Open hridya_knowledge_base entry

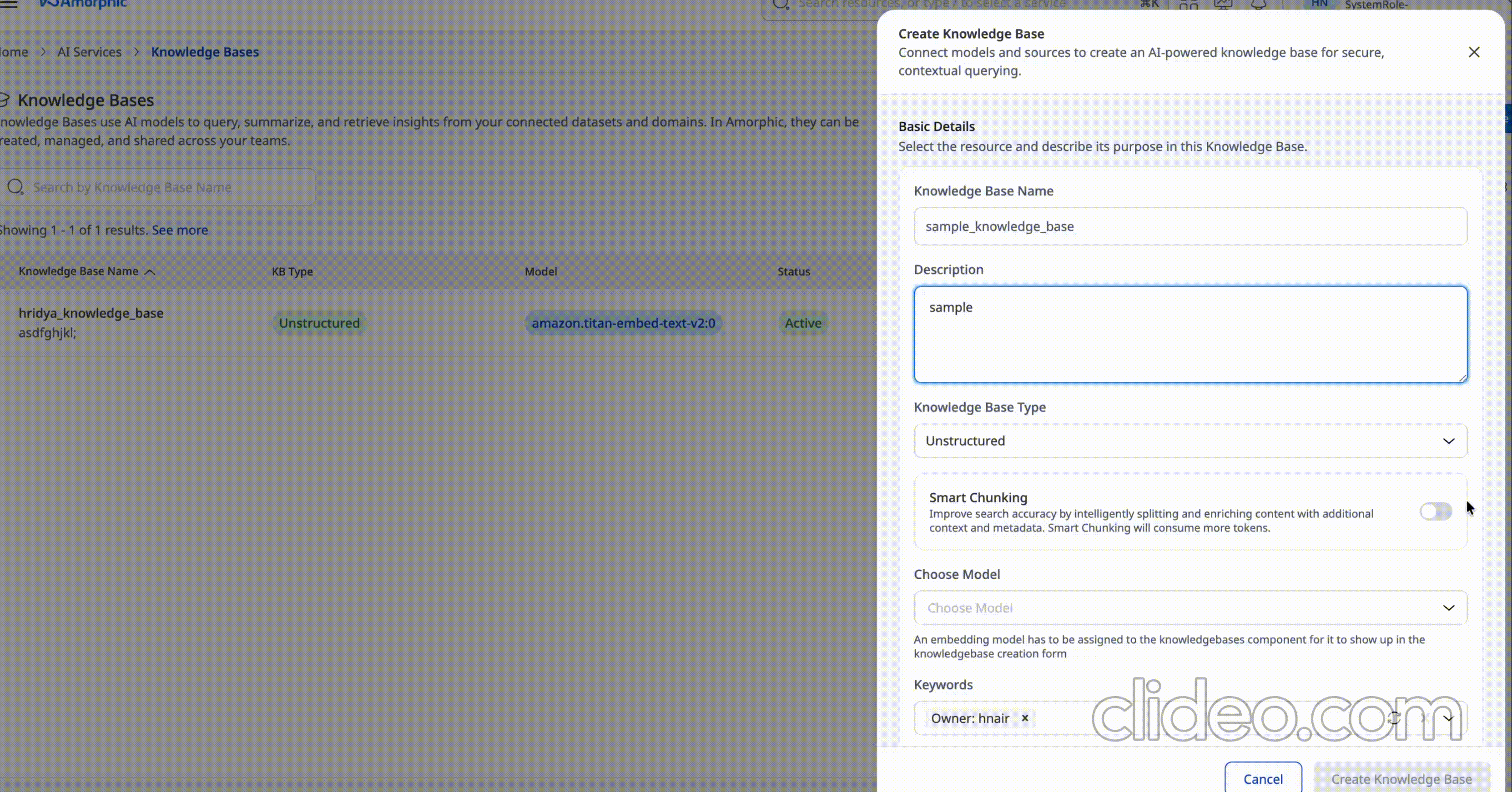point(91,313)
